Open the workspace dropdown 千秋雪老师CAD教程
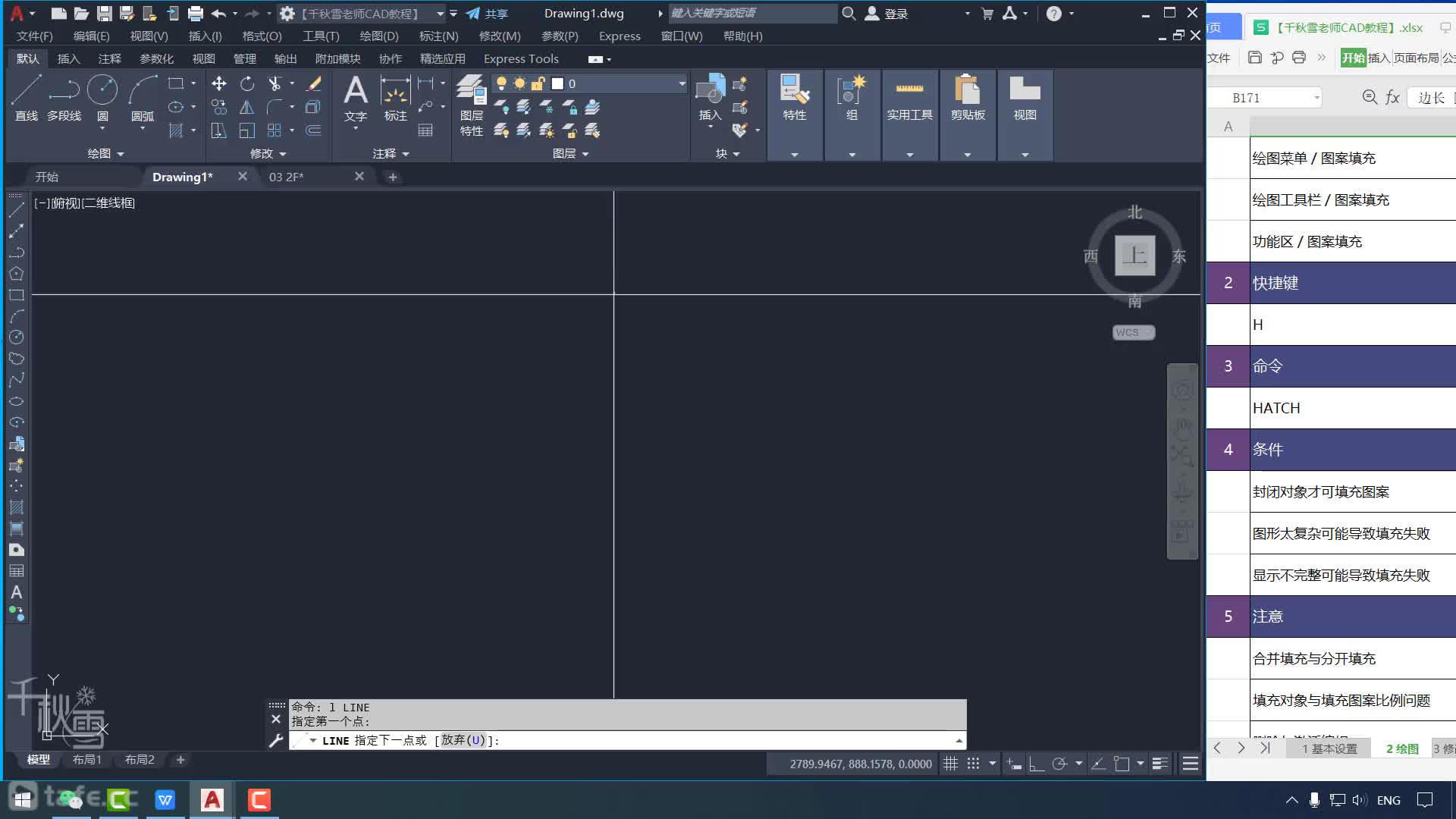The height and width of the screenshot is (819, 1456). (x=440, y=14)
